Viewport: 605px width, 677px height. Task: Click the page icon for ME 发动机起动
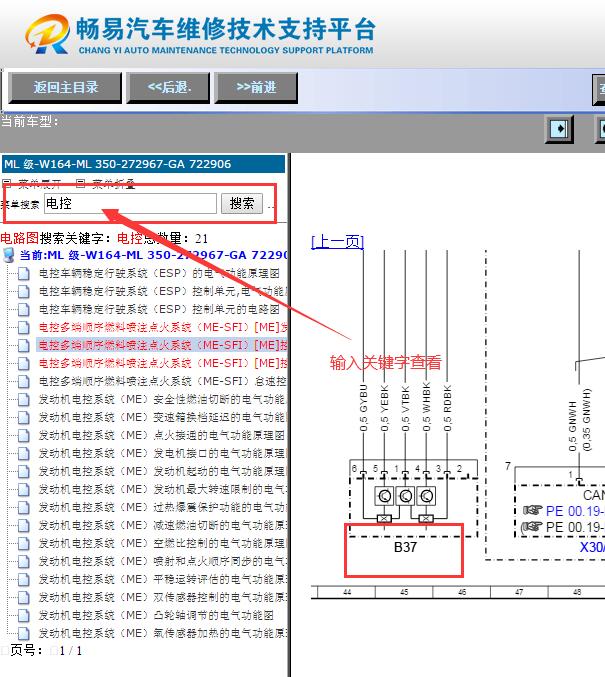pyautogui.click(x=23, y=471)
